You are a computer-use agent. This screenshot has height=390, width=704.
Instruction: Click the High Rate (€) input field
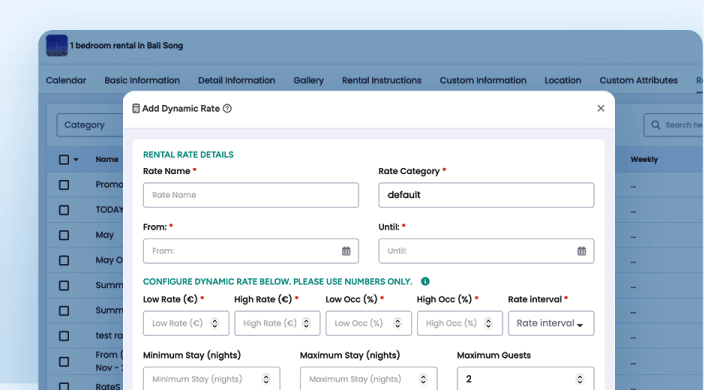[x=277, y=323]
